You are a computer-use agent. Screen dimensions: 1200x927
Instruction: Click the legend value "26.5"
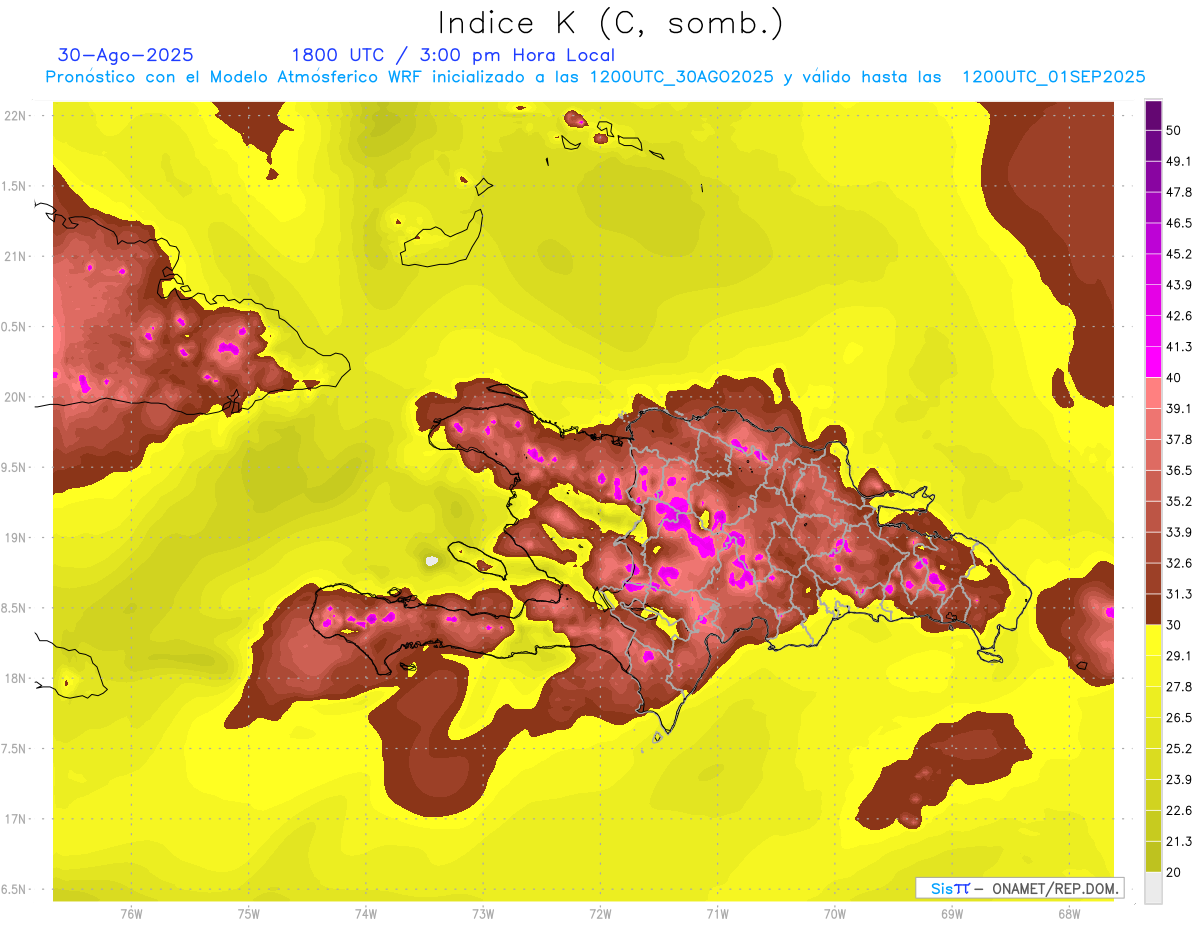1179,718
